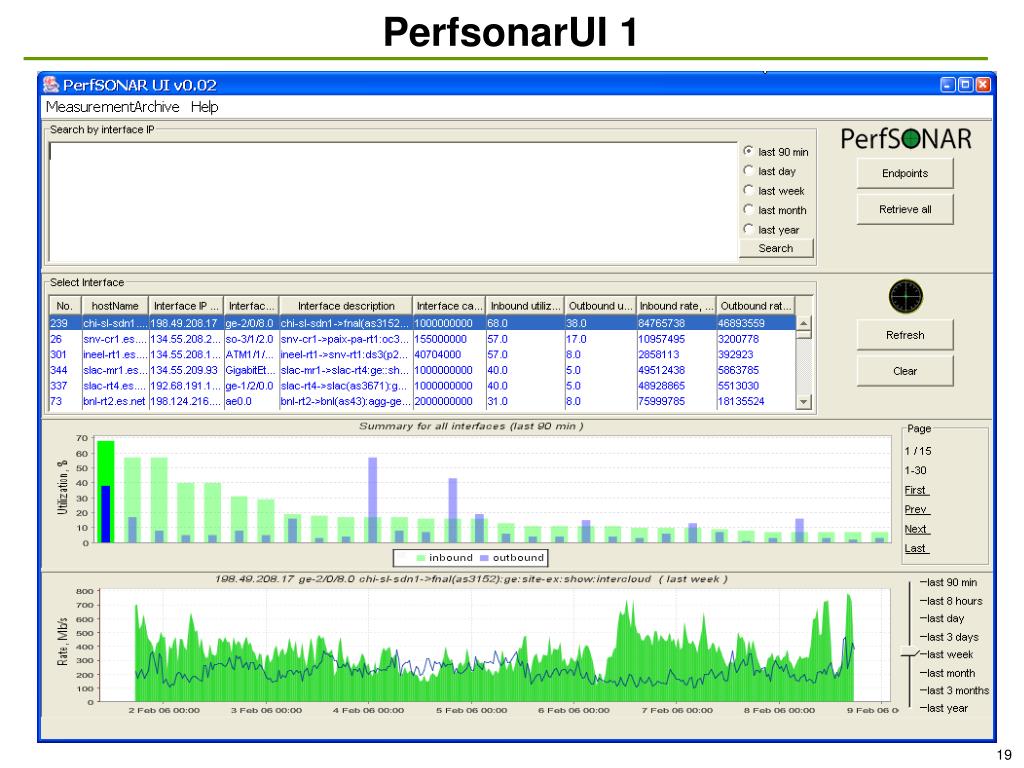Click the tallest highlighted first bar in summary chart
This screenshot has height=768, width=1024.
click(106, 491)
